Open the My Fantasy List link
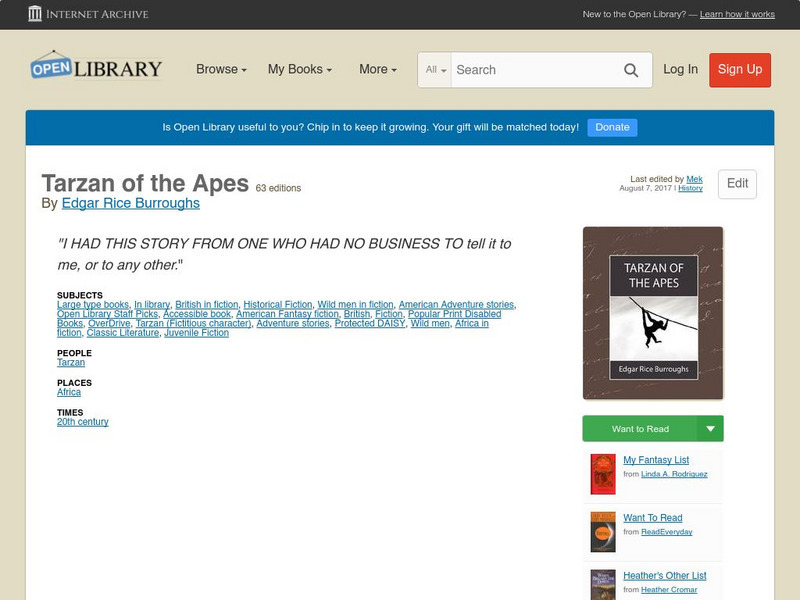Viewport: 800px width, 600px height. [x=656, y=460]
